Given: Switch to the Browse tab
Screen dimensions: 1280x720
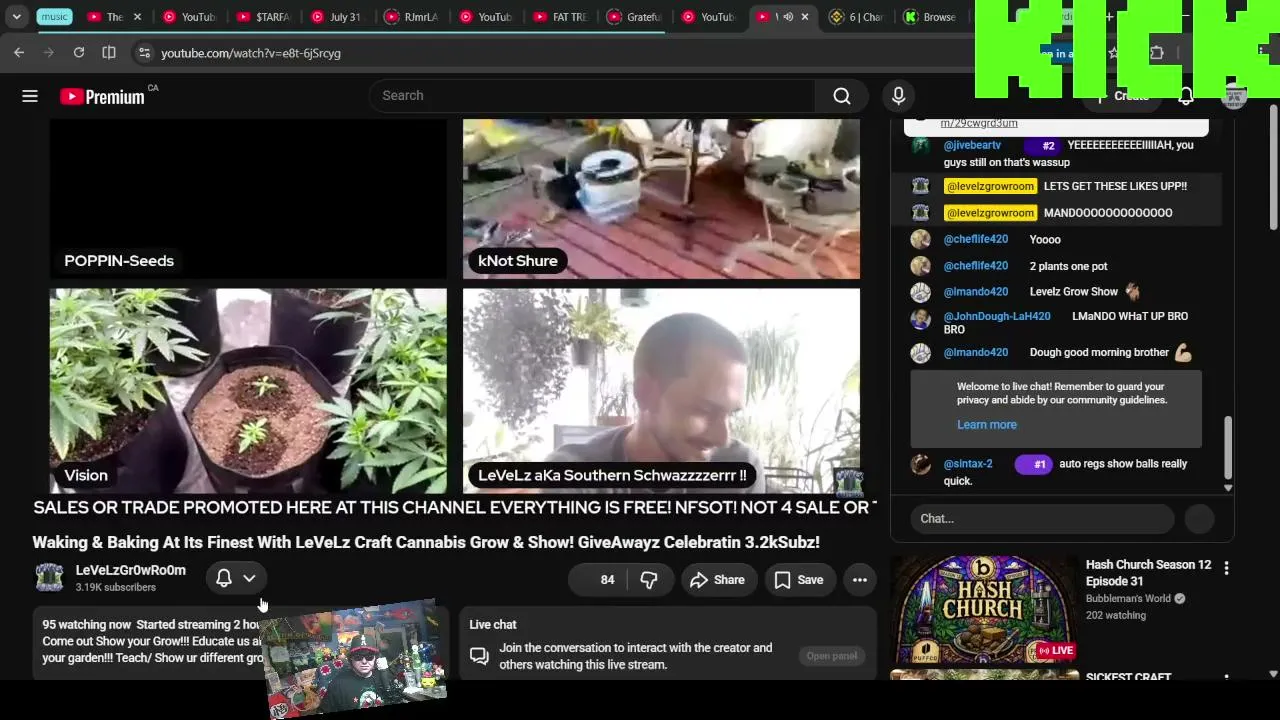Looking at the screenshot, I should [930, 17].
